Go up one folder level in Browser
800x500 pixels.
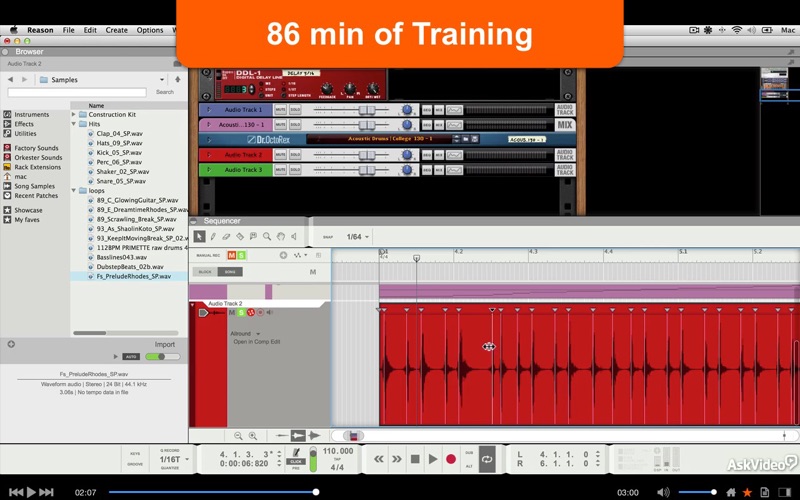pyautogui.click(x=178, y=80)
